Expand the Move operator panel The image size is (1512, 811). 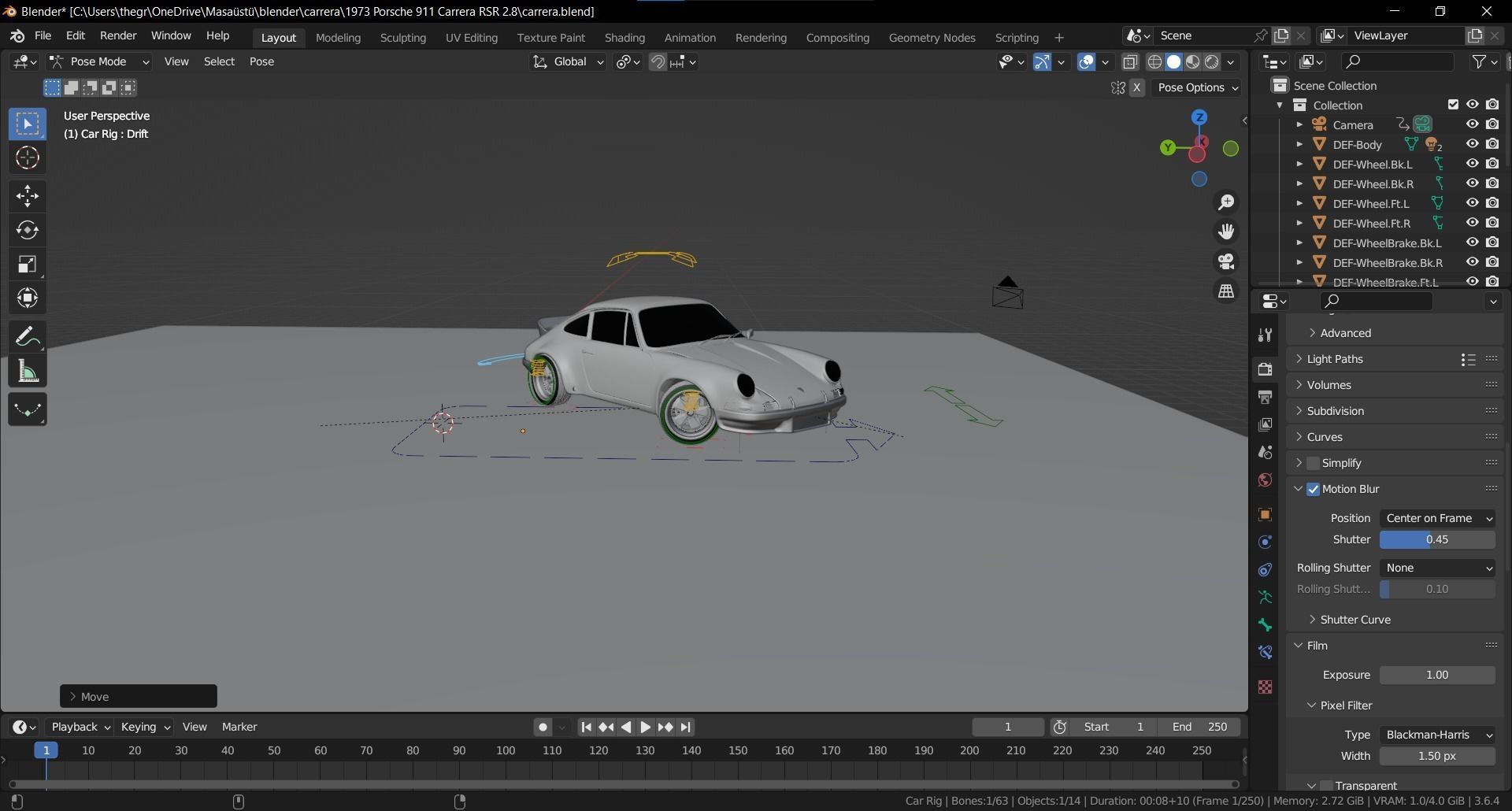click(x=139, y=697)
